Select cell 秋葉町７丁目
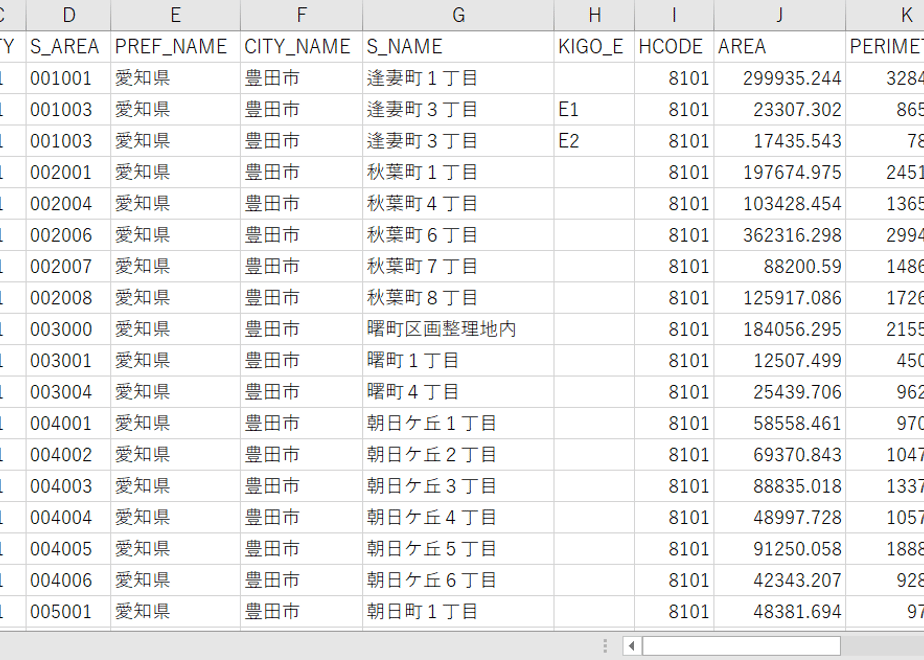 pyautogui.click(x=458, y=266)
